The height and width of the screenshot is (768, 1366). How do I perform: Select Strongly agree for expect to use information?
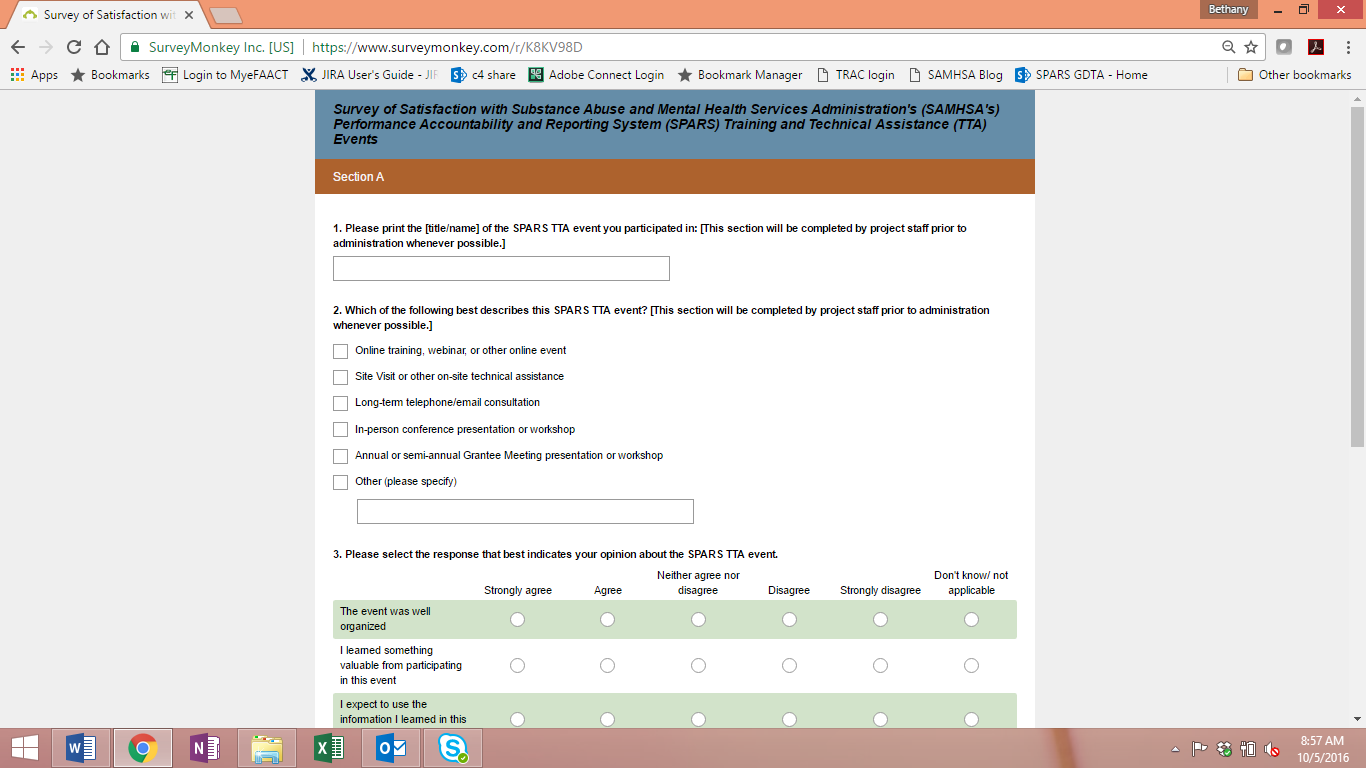click(517, 719)
